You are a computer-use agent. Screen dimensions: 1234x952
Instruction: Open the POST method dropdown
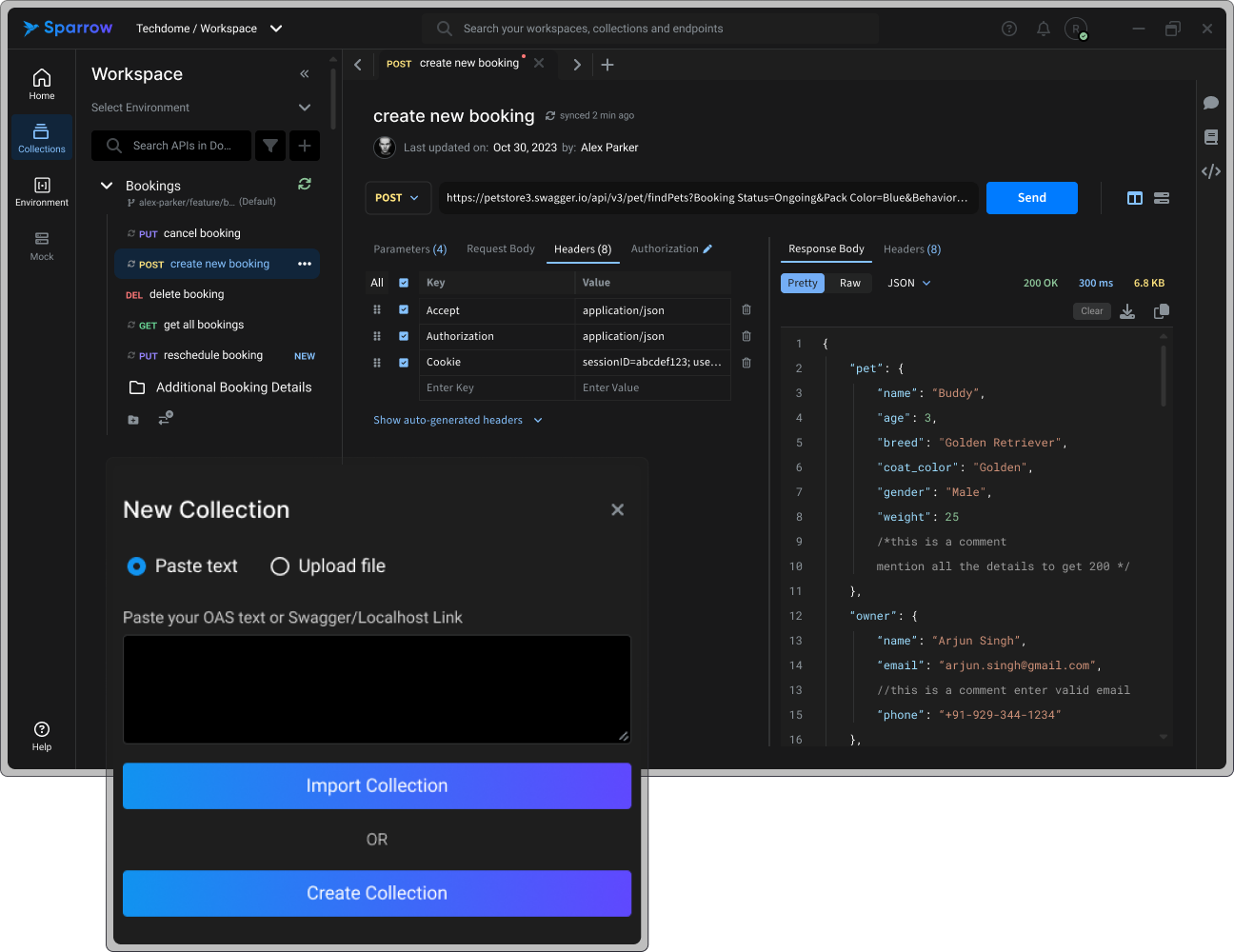pyautogui.click(x=398, y=198)
